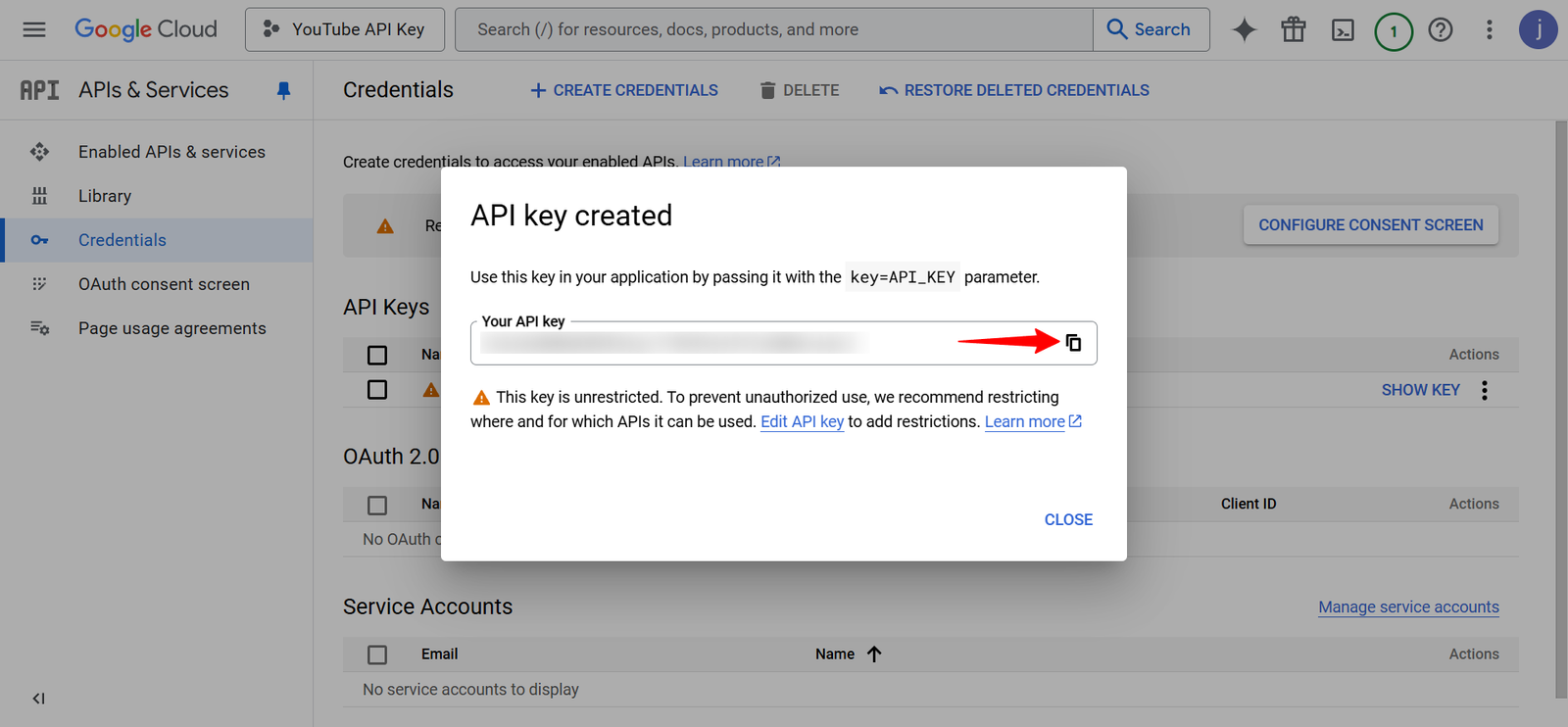The height and width of the screenshot is (727, 1568).
Task: Copy the API key to clipboard
Action: coord(1073,343)
